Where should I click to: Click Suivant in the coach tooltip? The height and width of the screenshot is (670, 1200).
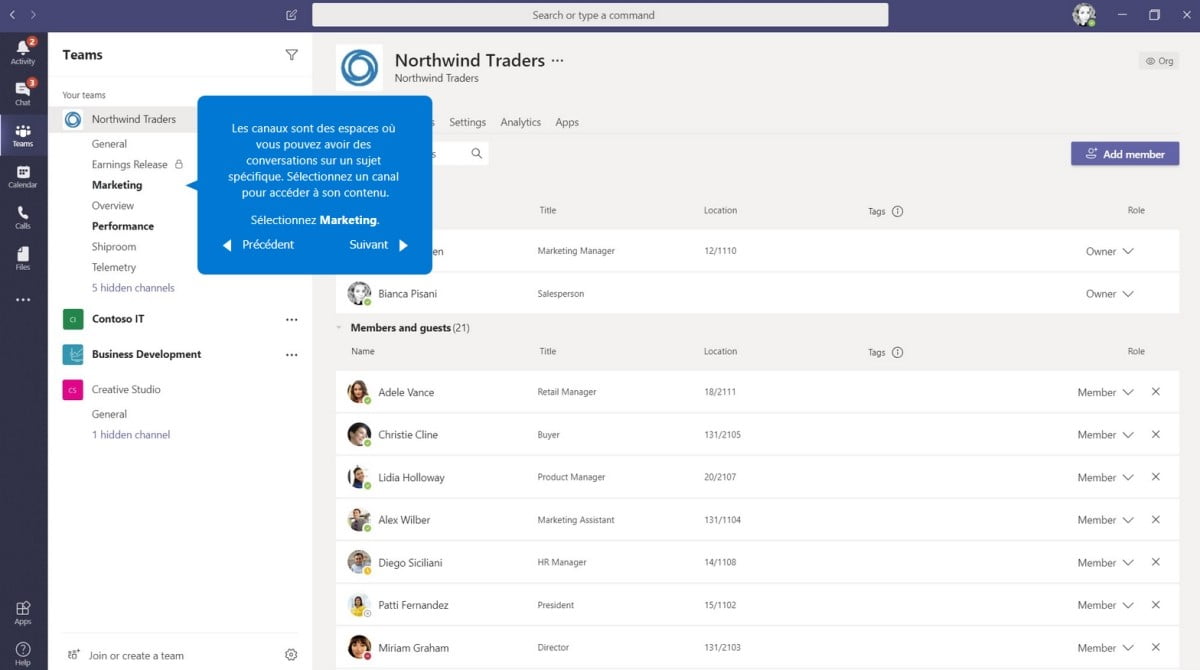pyautogui.click(x=379, y=245)
